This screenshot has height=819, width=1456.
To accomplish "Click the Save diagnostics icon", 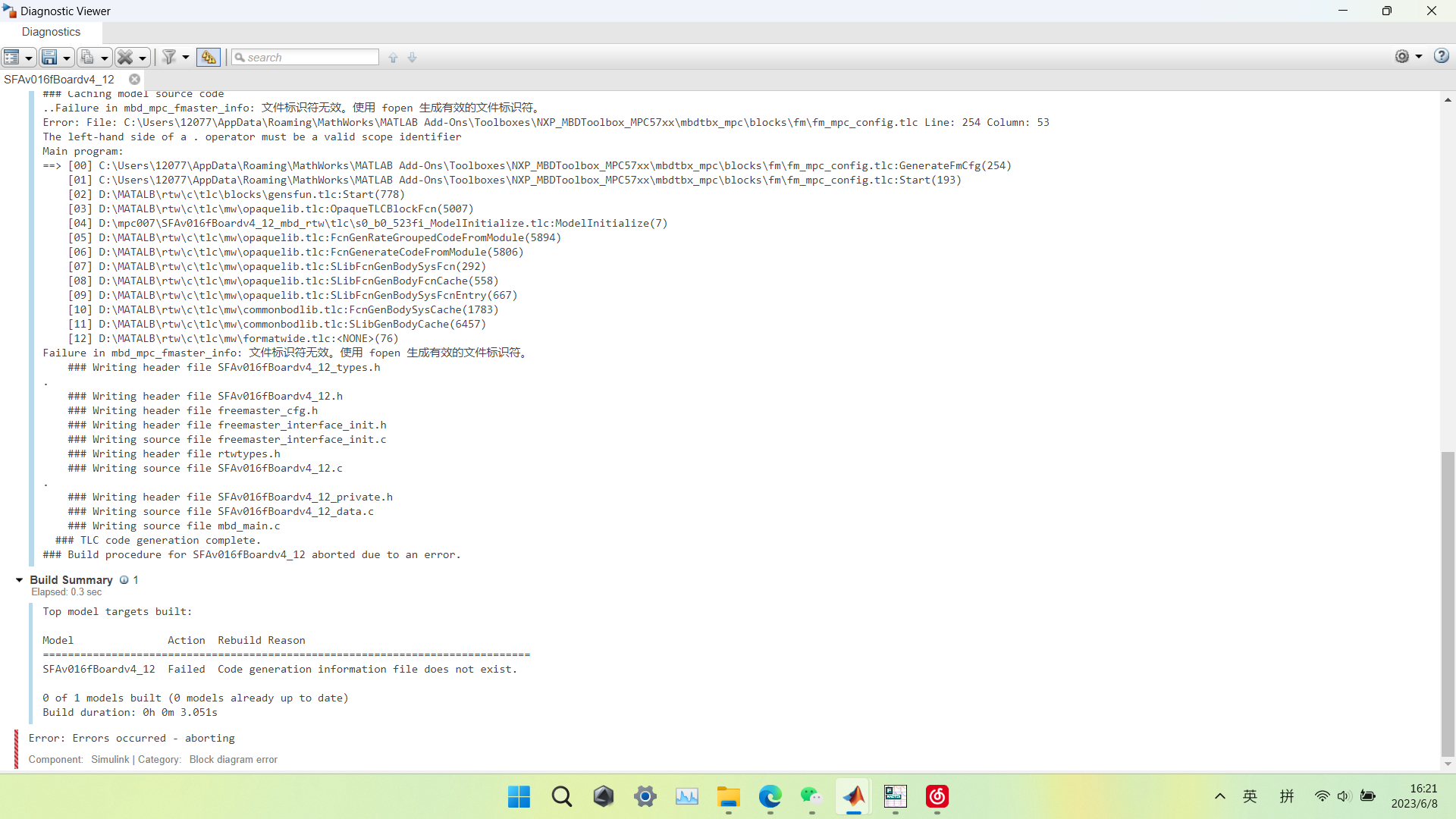I will point(49,58).
